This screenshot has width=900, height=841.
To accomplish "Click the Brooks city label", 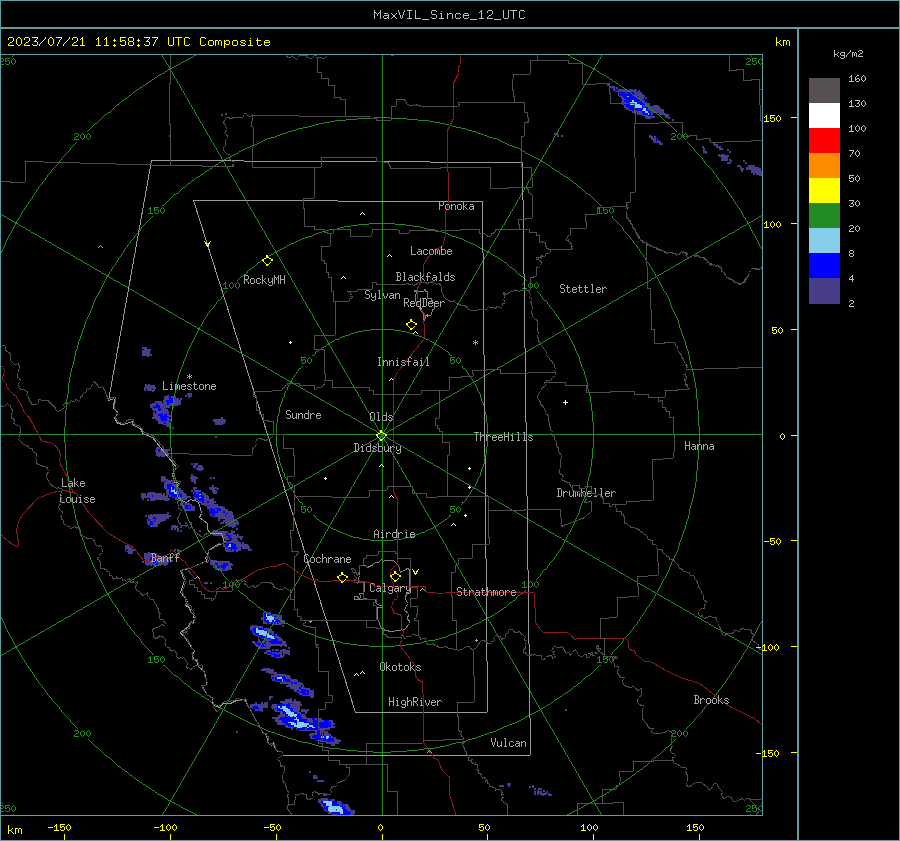I will tap(711, 700).
